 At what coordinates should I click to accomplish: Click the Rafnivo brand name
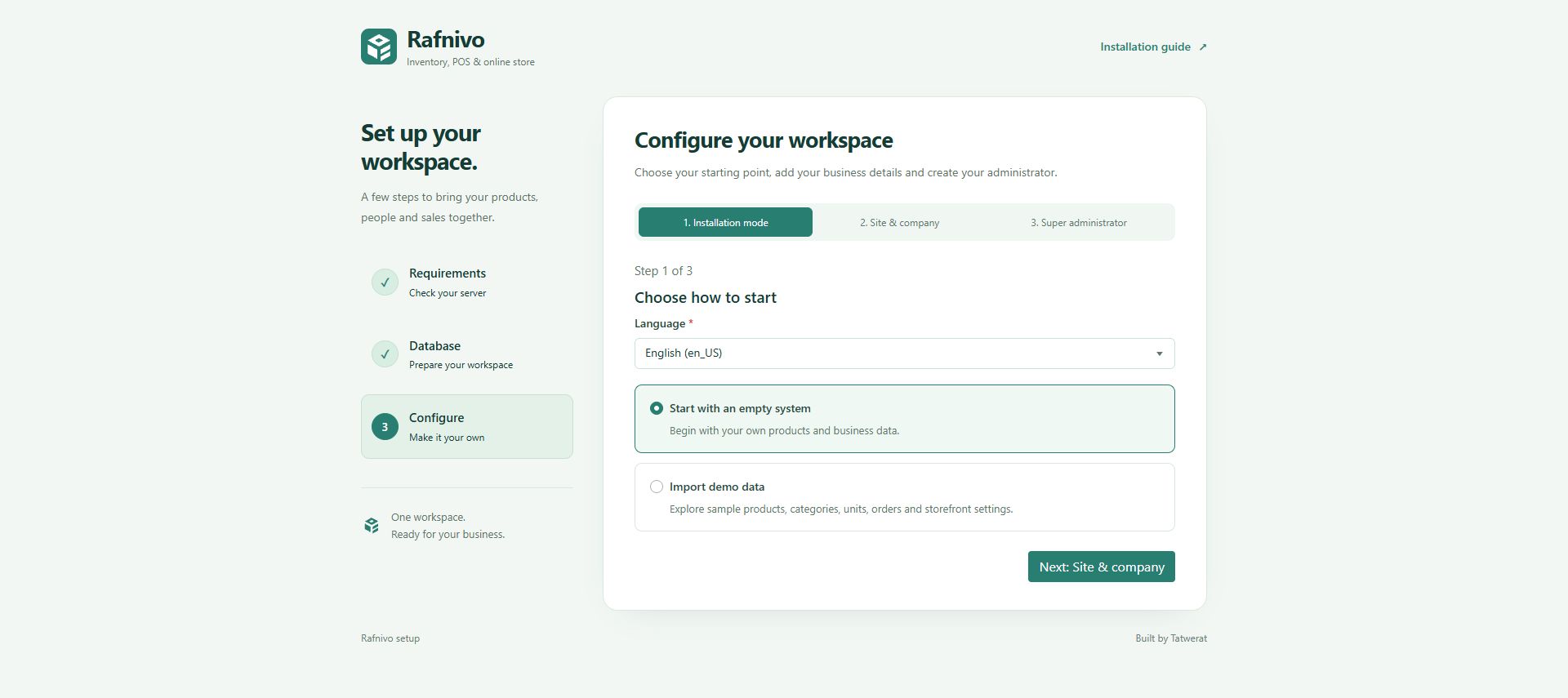(446, 39)
